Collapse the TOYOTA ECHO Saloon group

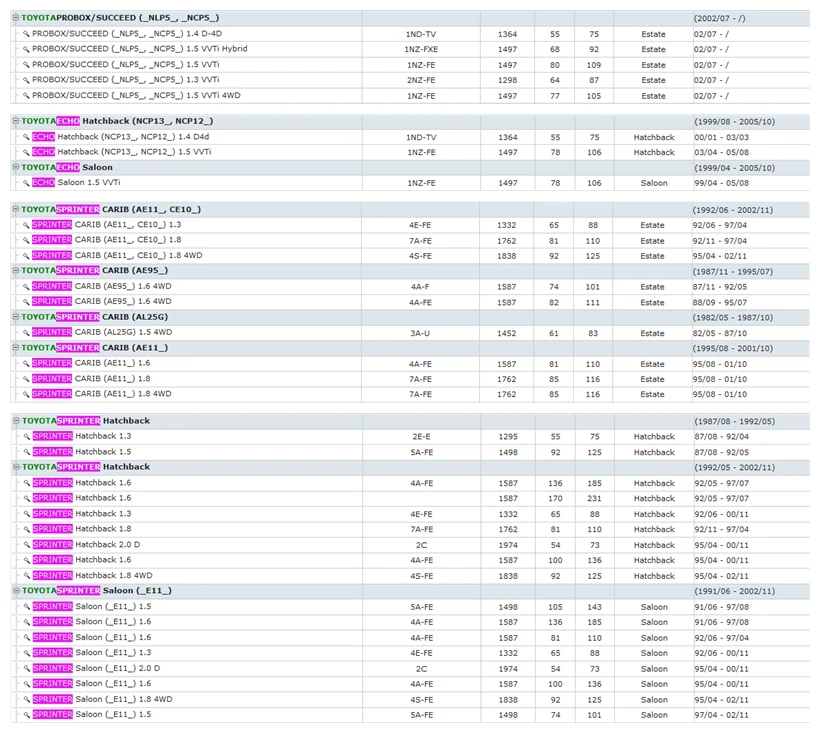point(16,167)
